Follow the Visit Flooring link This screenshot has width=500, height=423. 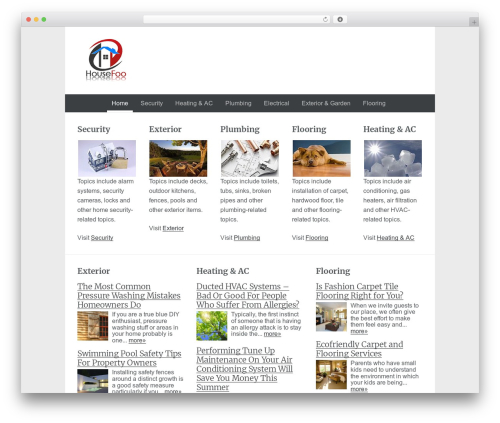tap(317, 238)
